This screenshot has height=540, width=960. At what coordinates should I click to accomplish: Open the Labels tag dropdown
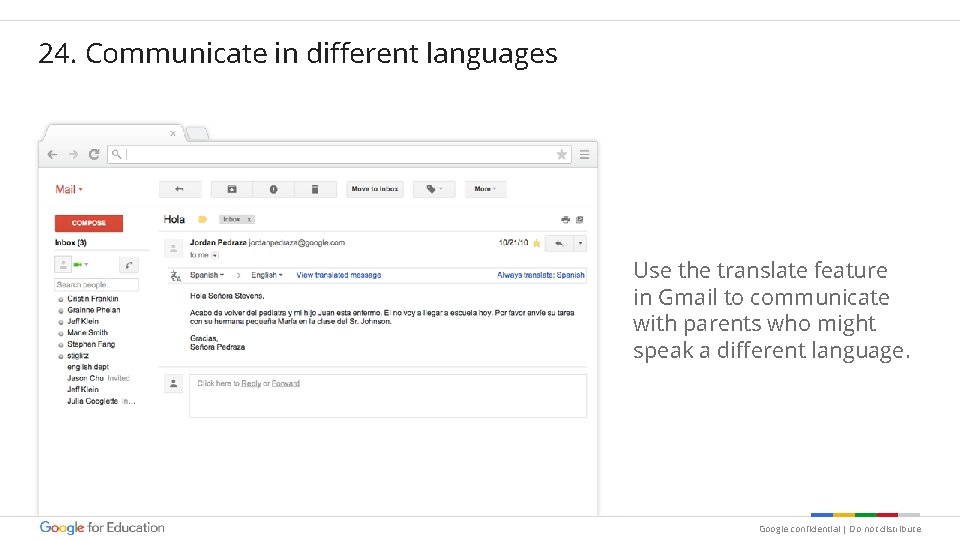pyautogui.click(x=434, y=189)
